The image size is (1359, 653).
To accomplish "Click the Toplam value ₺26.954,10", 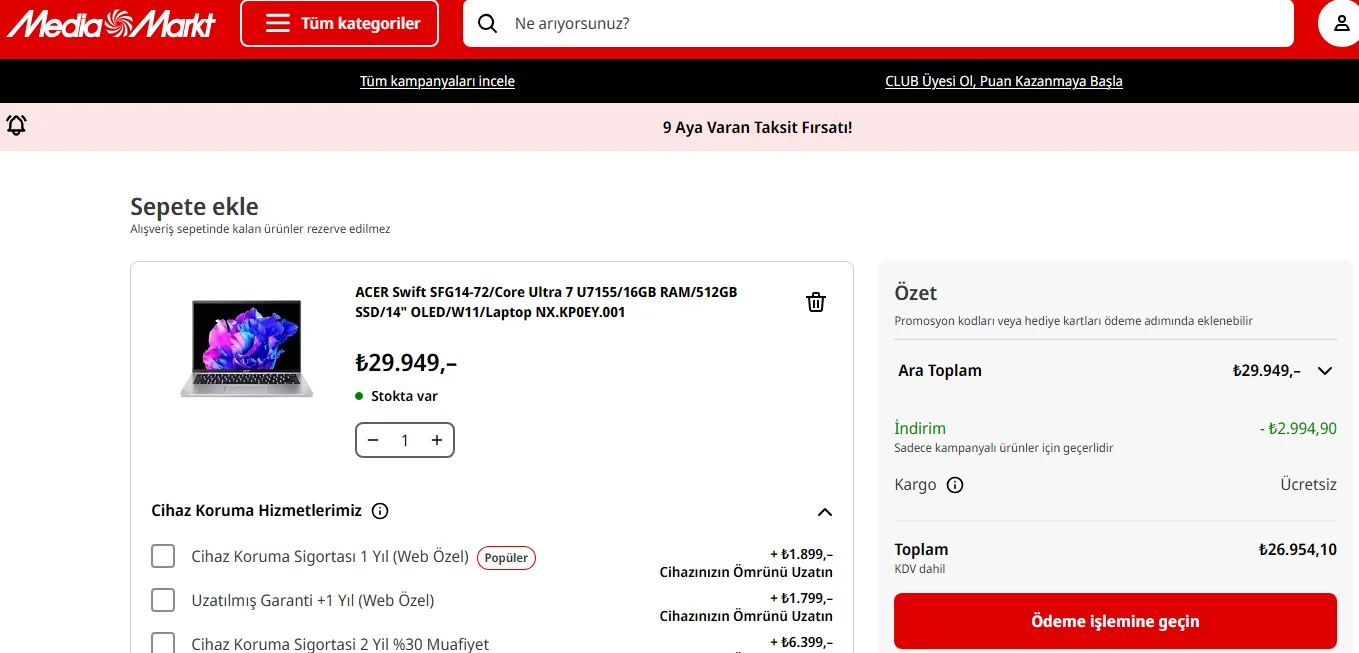I will pyautogui.click(x=1298, y=549).
